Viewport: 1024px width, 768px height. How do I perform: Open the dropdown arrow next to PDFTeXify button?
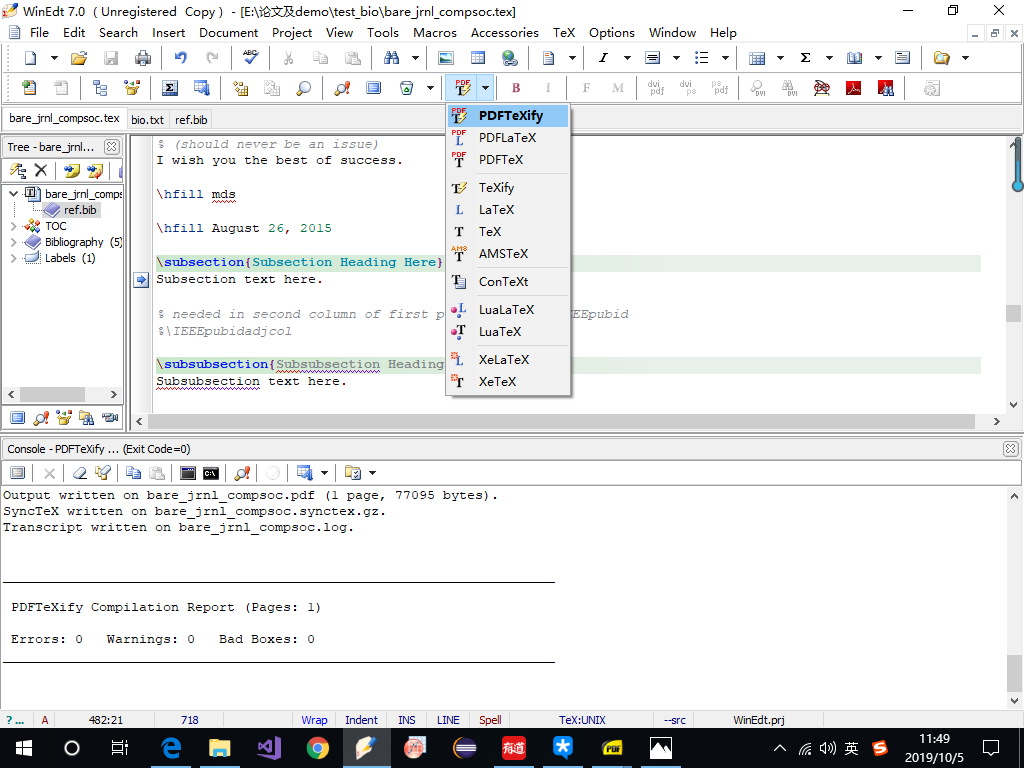tap(485, 88)
